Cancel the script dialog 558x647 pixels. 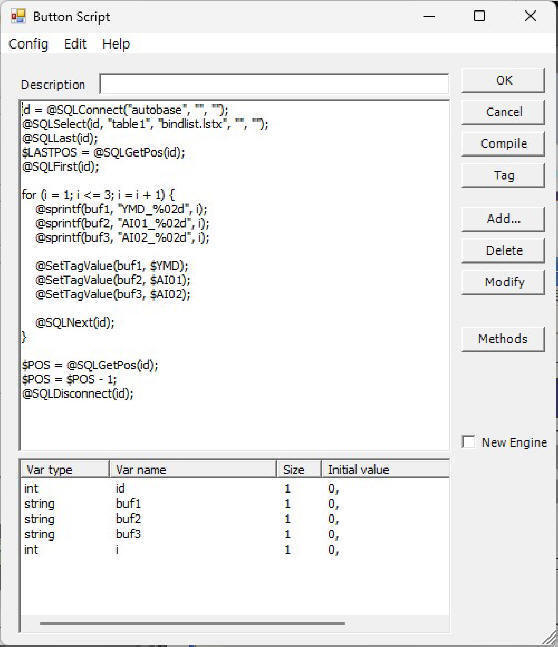503,112
